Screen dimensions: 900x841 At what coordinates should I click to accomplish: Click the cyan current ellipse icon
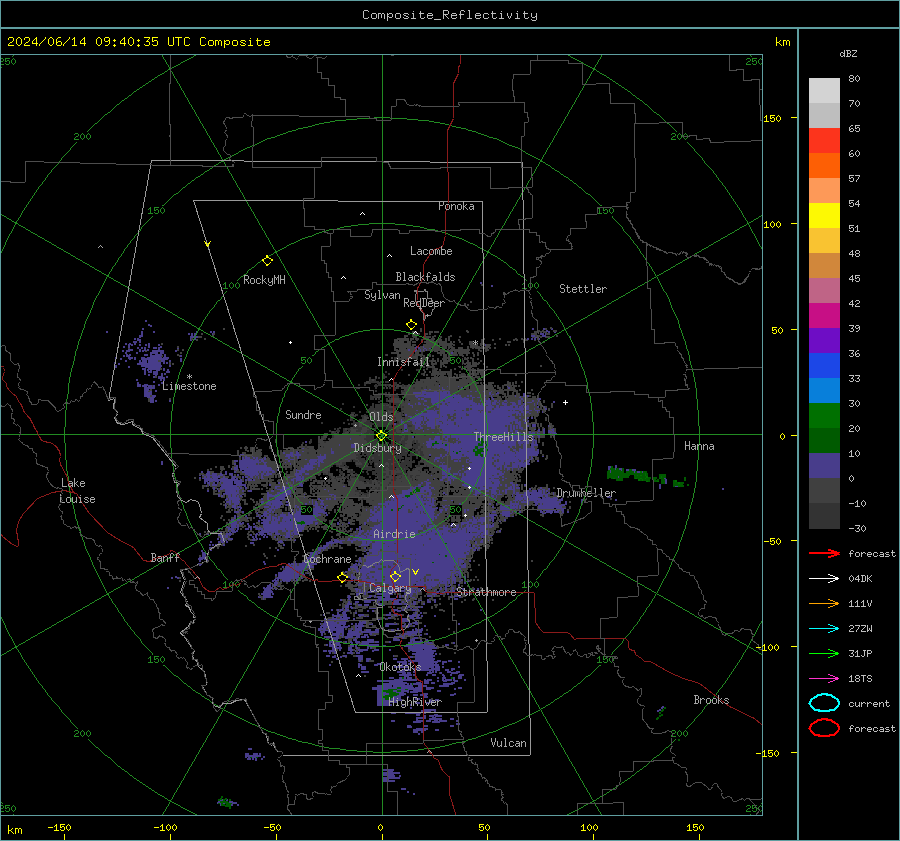(824, 703)
